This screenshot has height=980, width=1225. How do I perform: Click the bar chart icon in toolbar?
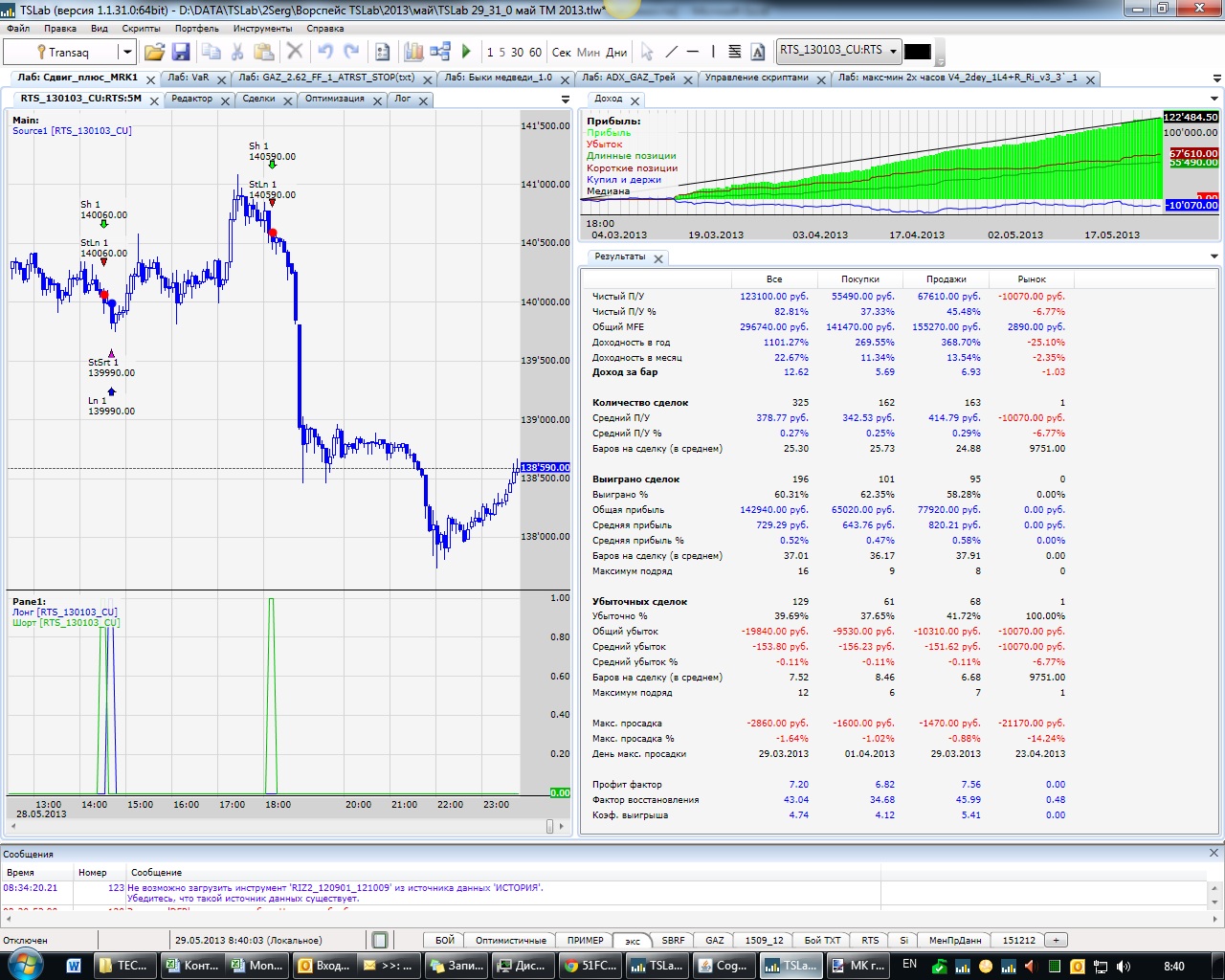point(413,52)
